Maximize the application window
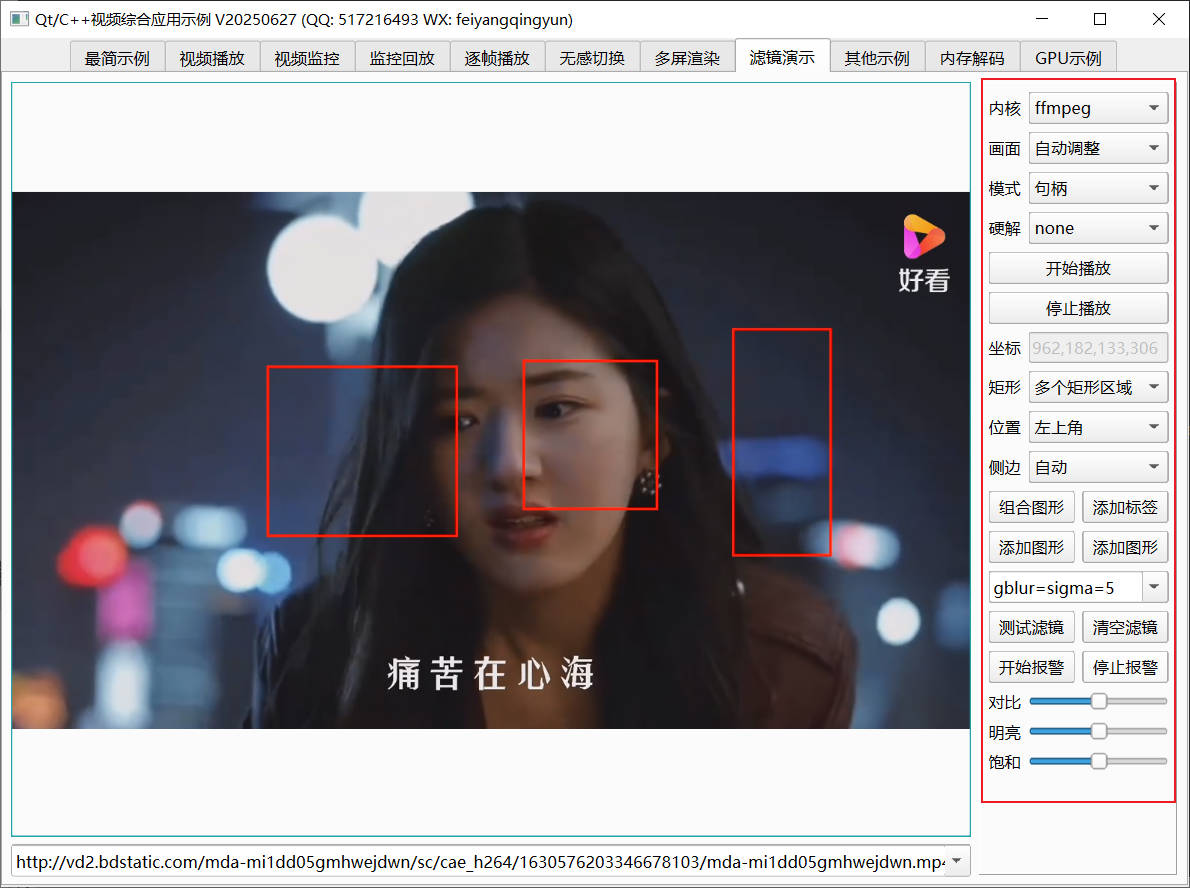The height and width of the screenshot is (888, 1190). point(1100,19)
